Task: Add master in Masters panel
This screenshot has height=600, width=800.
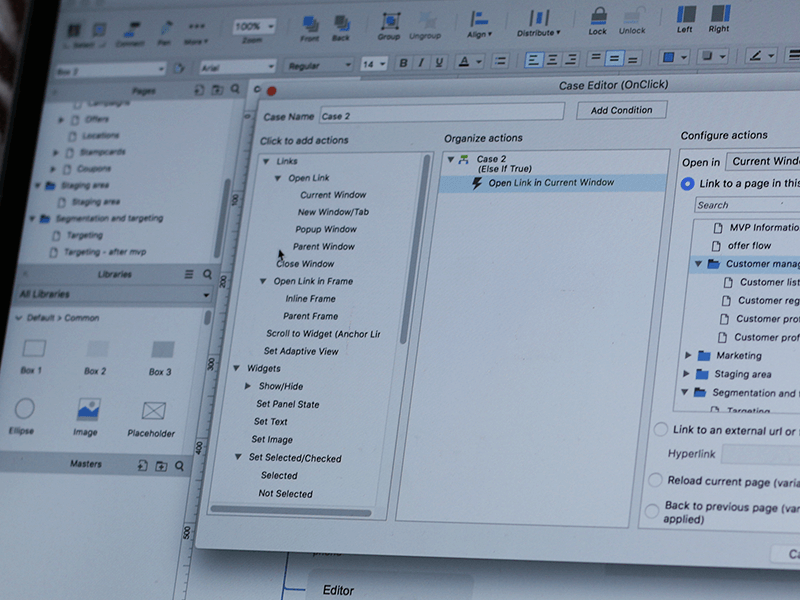Action: tap(142, 465)
